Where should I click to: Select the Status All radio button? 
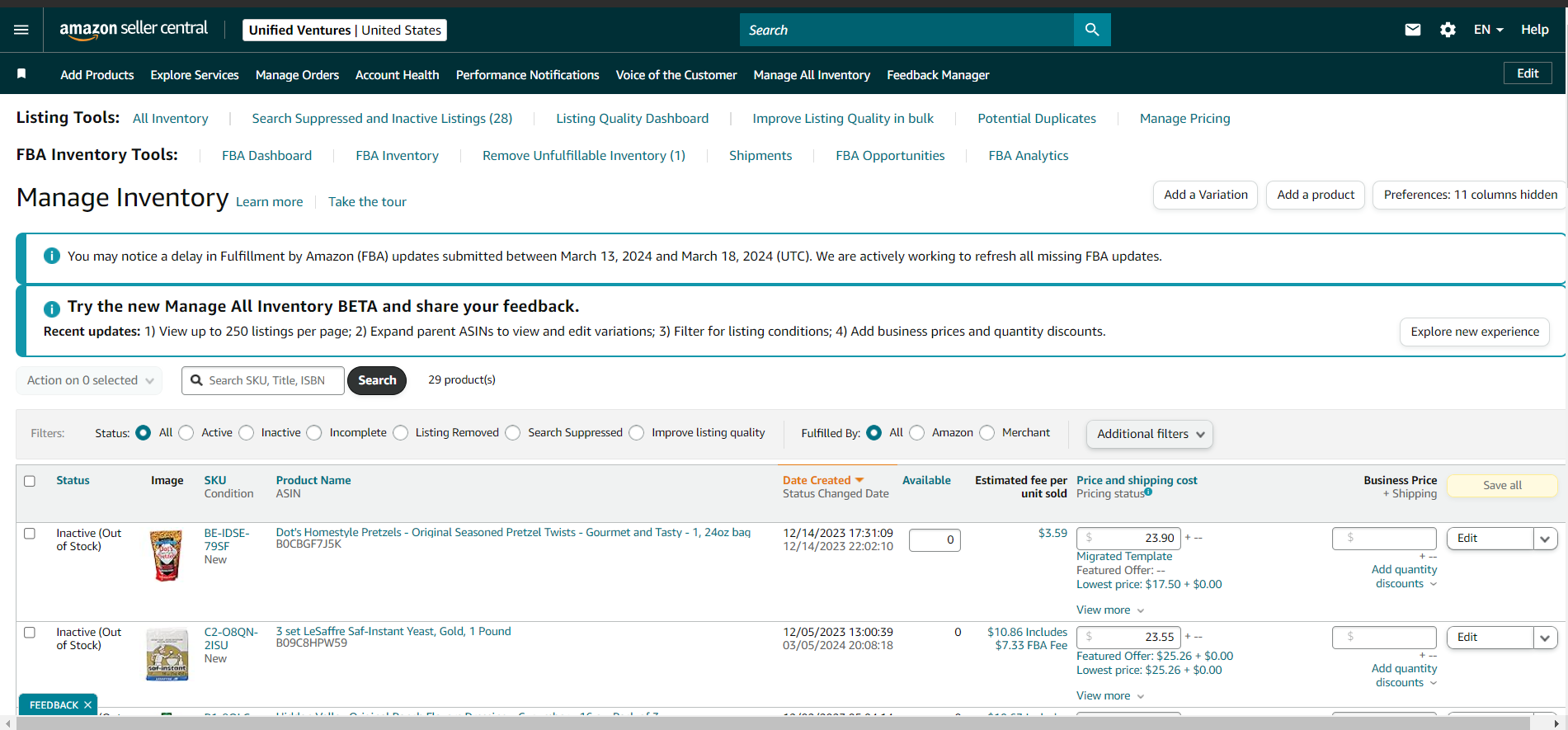[144, 433]
